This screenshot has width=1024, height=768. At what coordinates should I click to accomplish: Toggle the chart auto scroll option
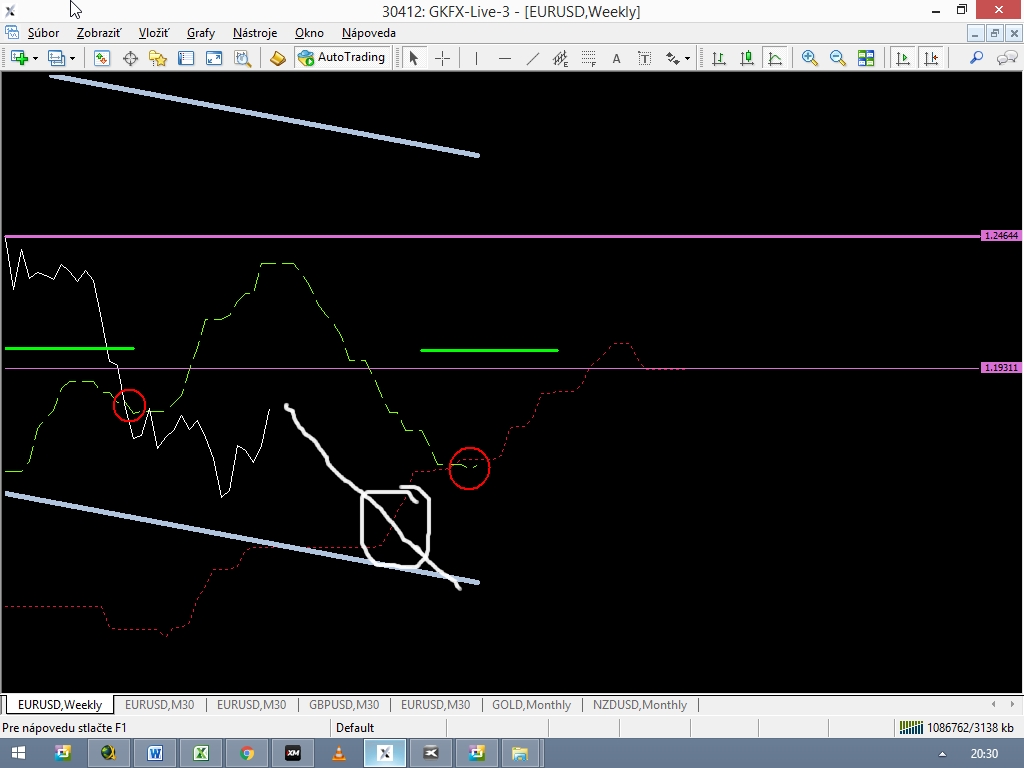point(903,58)
